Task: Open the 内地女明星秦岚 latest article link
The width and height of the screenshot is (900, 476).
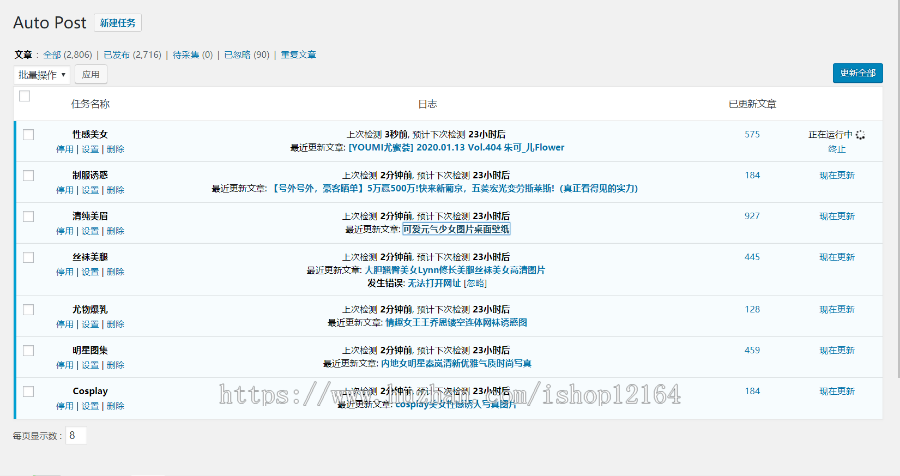Action: [456, 363]
